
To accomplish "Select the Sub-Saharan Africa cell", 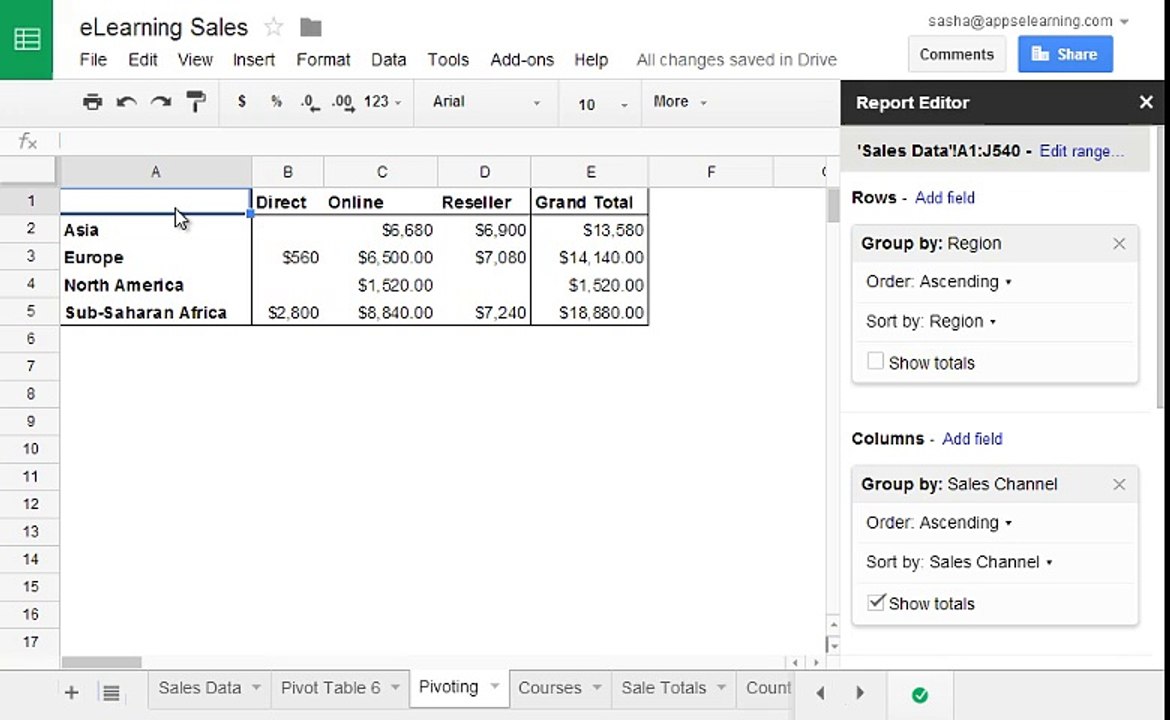I will [x=156, y=312].
